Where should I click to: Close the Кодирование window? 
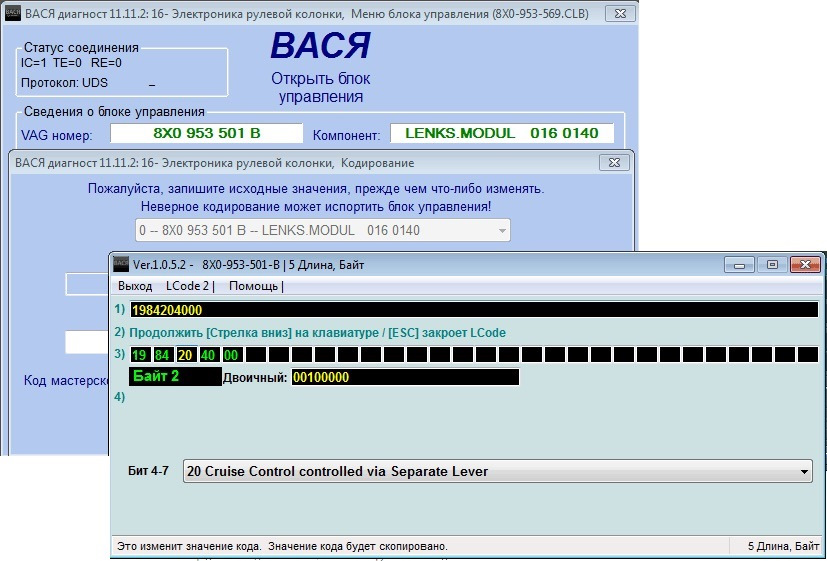614,162
